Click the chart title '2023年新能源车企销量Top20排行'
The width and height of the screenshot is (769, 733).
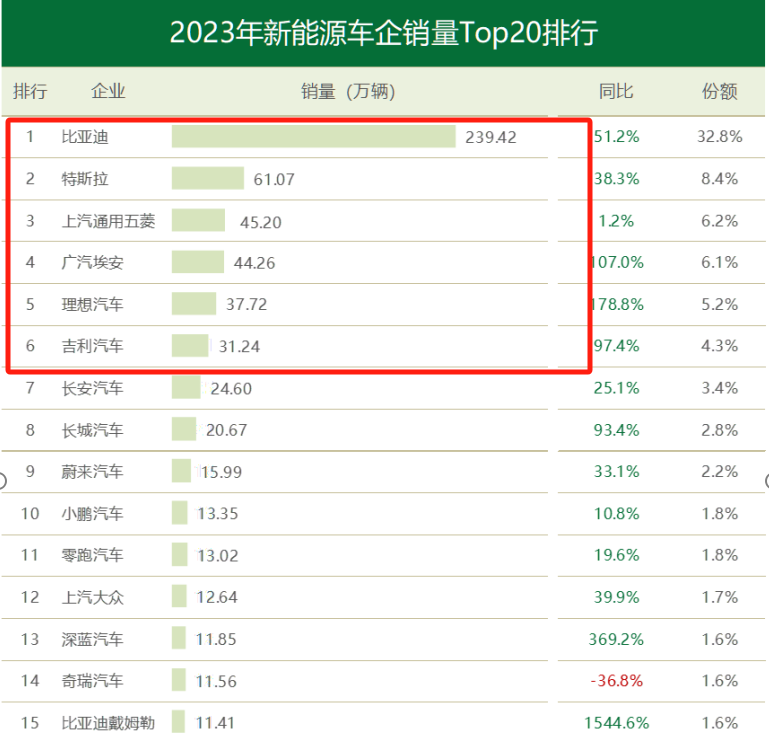point(384,33)
